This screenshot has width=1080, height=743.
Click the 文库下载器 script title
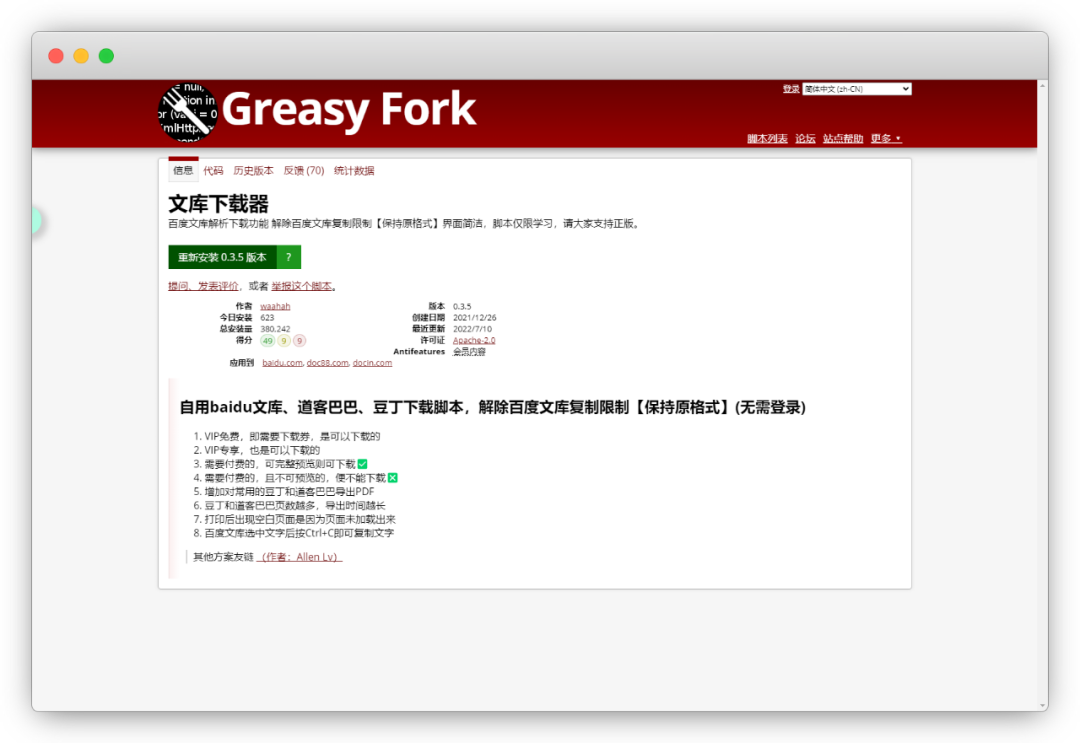click(218, 204)
